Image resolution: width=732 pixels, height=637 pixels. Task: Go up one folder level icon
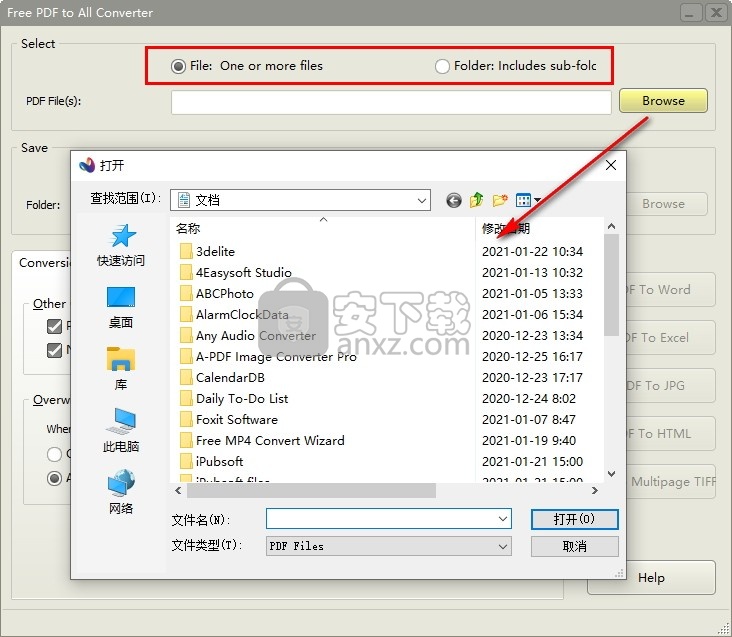pyautogui.click(x=476, y=200)
